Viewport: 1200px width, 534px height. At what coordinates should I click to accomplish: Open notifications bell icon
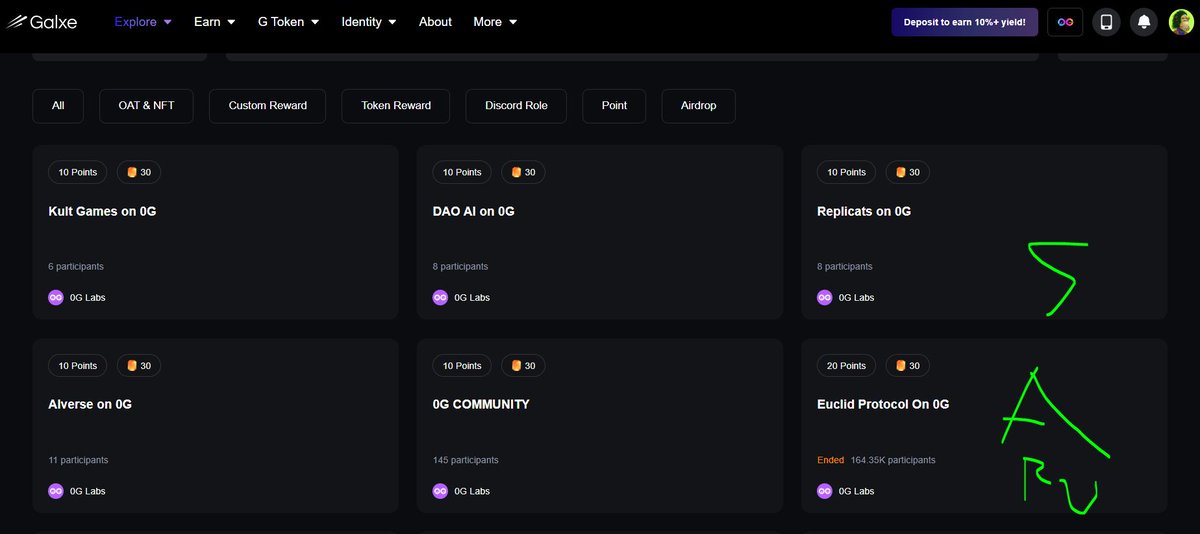pos(1144,21)
